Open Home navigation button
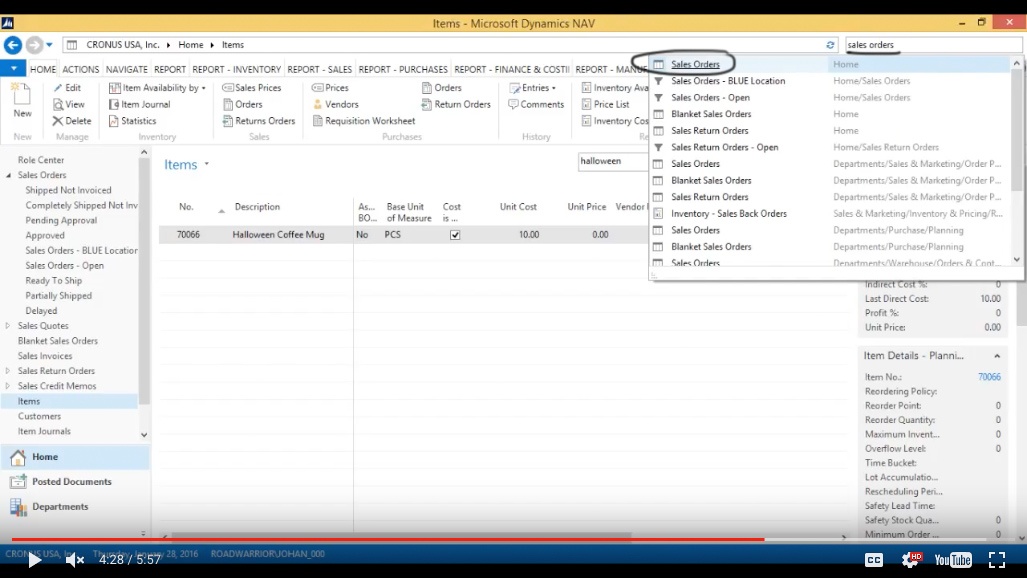This screenshot has width=1027, height=578. (x=75, y=457)
